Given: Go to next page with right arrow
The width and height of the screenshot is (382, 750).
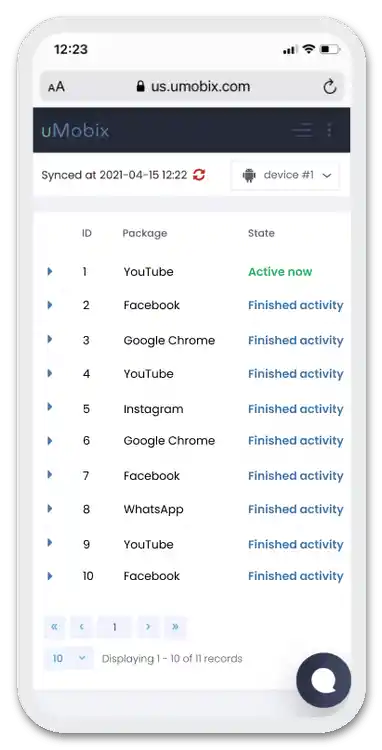Looking at the screenshot, I should tap(148, 627).
